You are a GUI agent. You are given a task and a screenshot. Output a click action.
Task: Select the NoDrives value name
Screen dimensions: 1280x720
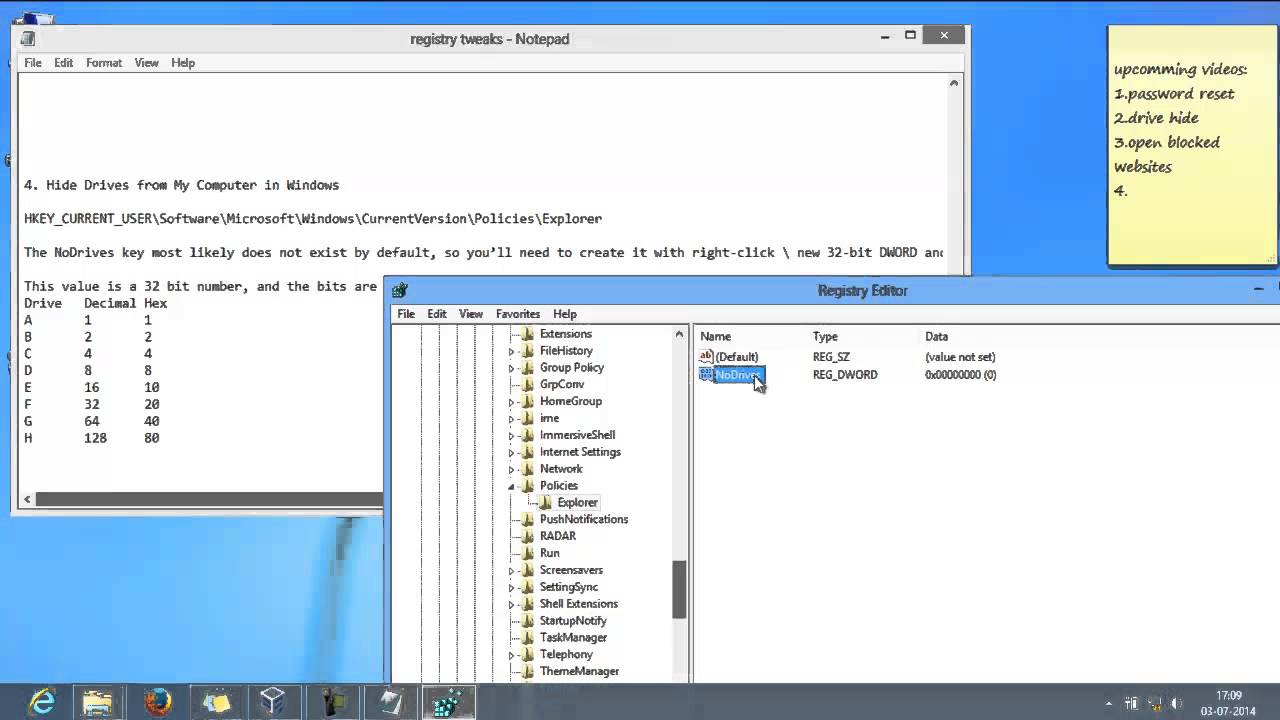pos(739,375)
